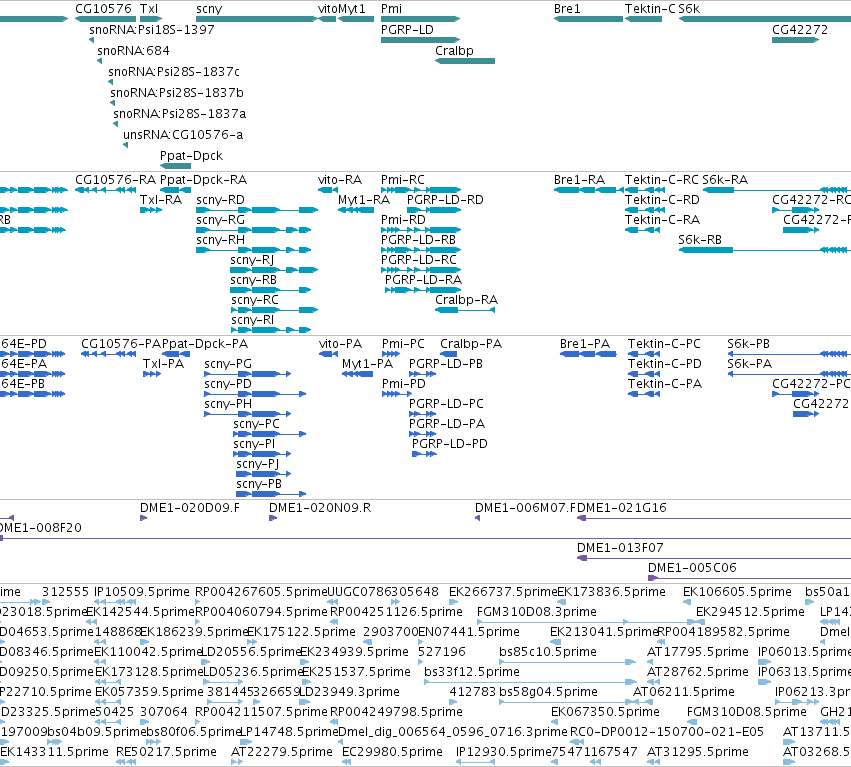The image size is (851, 767).
Task: Pick the snoRNA:Psi28S-1837c label
Action: pos(174,72)
